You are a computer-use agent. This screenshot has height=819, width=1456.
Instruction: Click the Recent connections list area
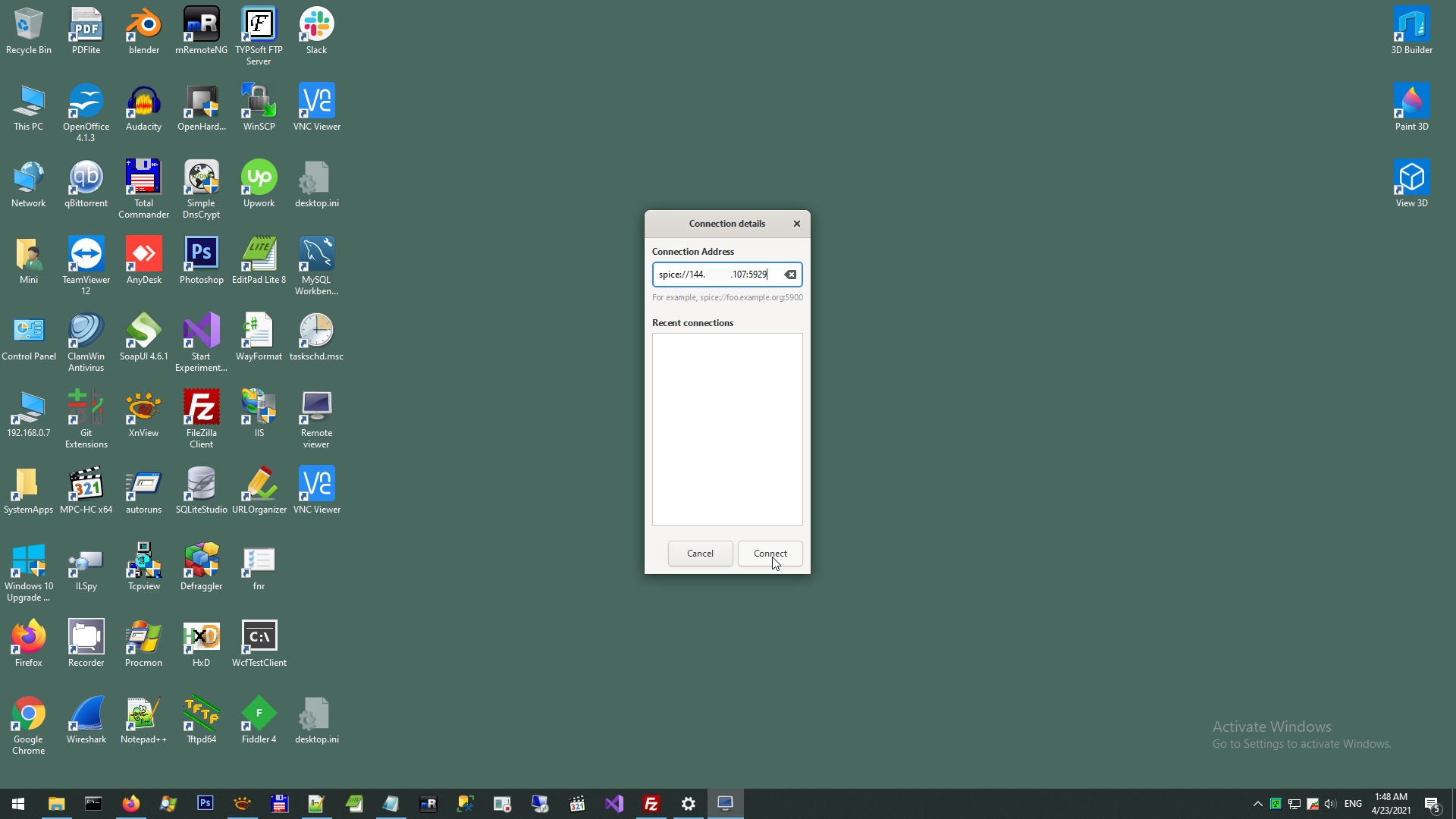click(727, 429)
